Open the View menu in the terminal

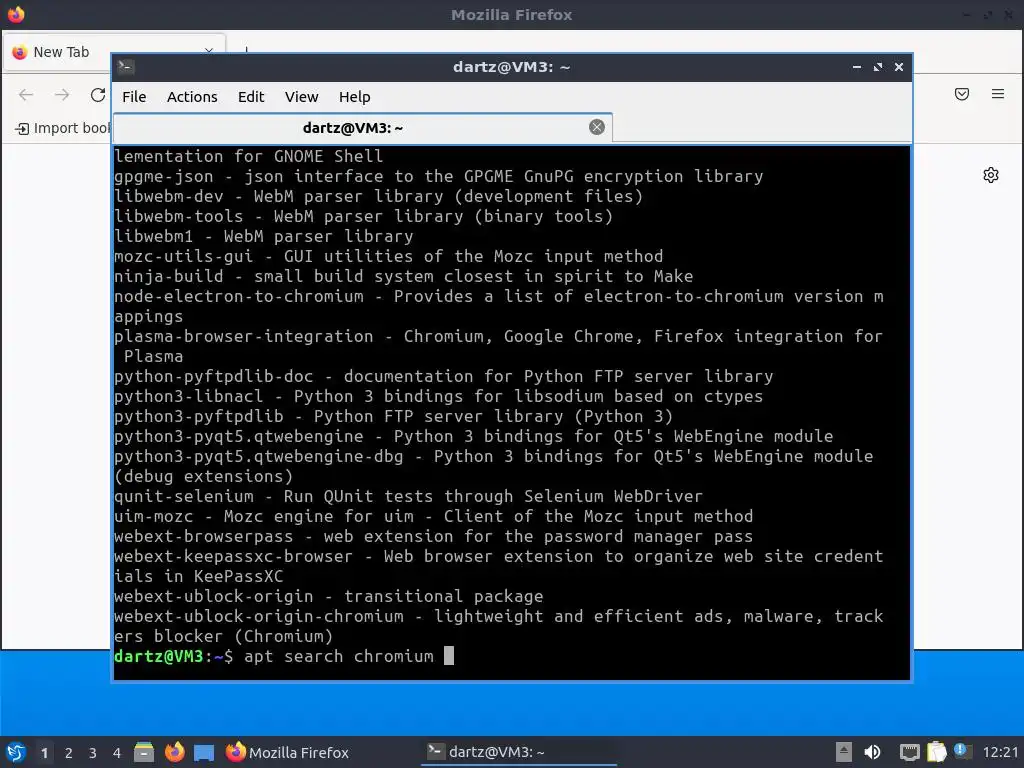(x=301, y=97)
